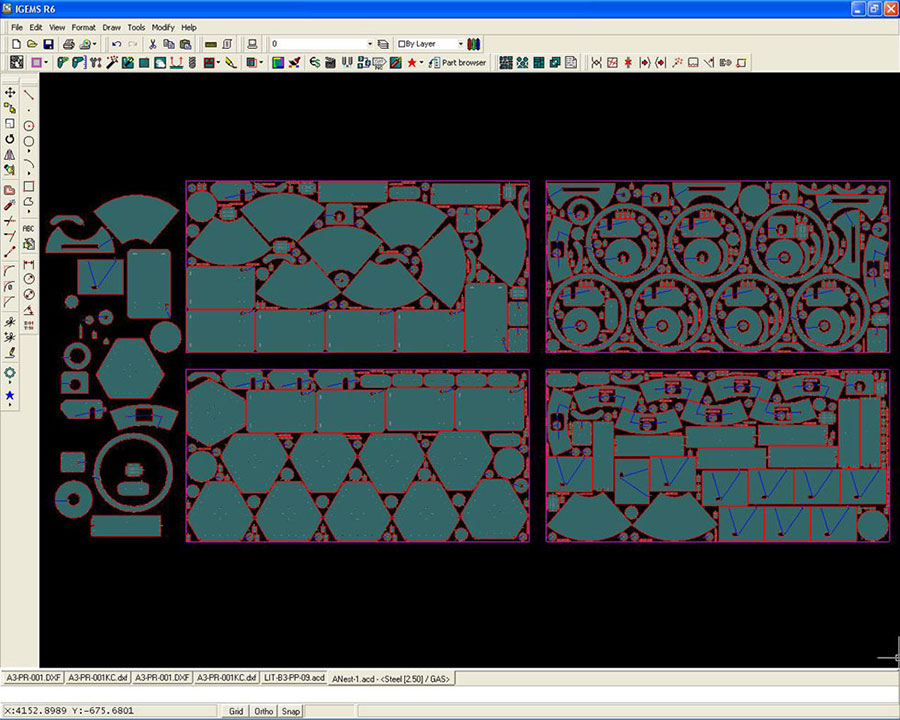This screenshot has height=720, width=900.
Task: Select the Cut scissors icon
Action: 153,44
